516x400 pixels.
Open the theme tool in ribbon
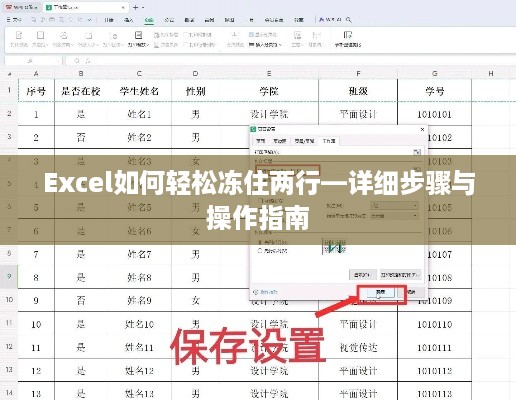(297, 39)
